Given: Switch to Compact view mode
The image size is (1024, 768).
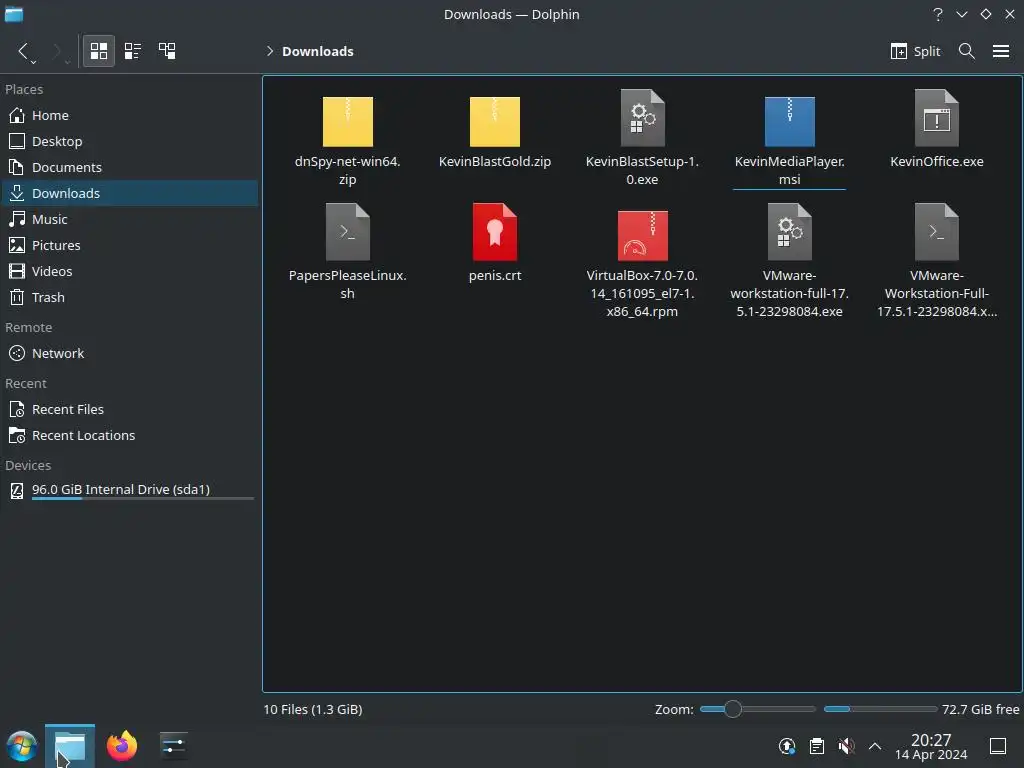Looking at the screenshot, I should pos(133,51).
